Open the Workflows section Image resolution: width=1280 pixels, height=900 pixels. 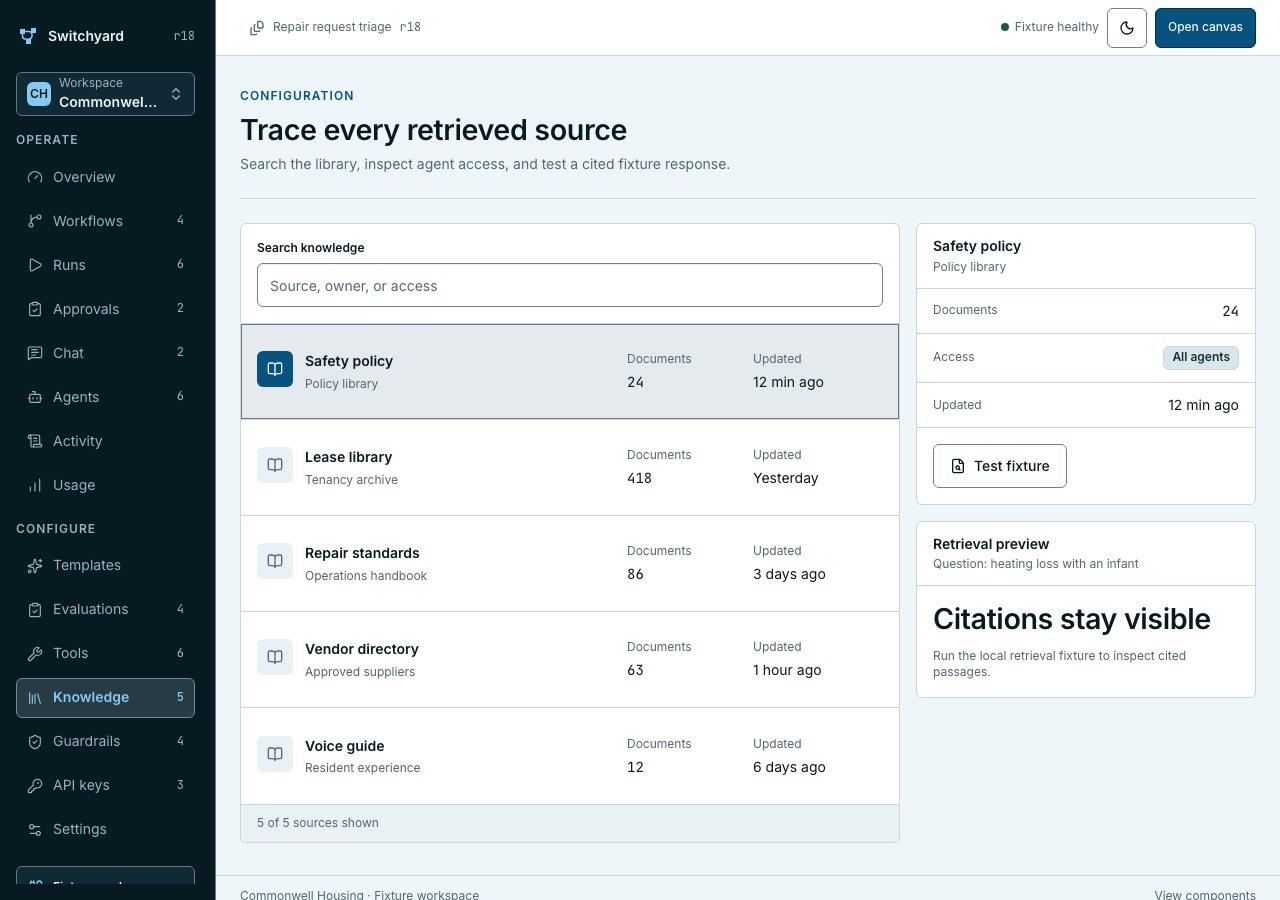point(105,221)
